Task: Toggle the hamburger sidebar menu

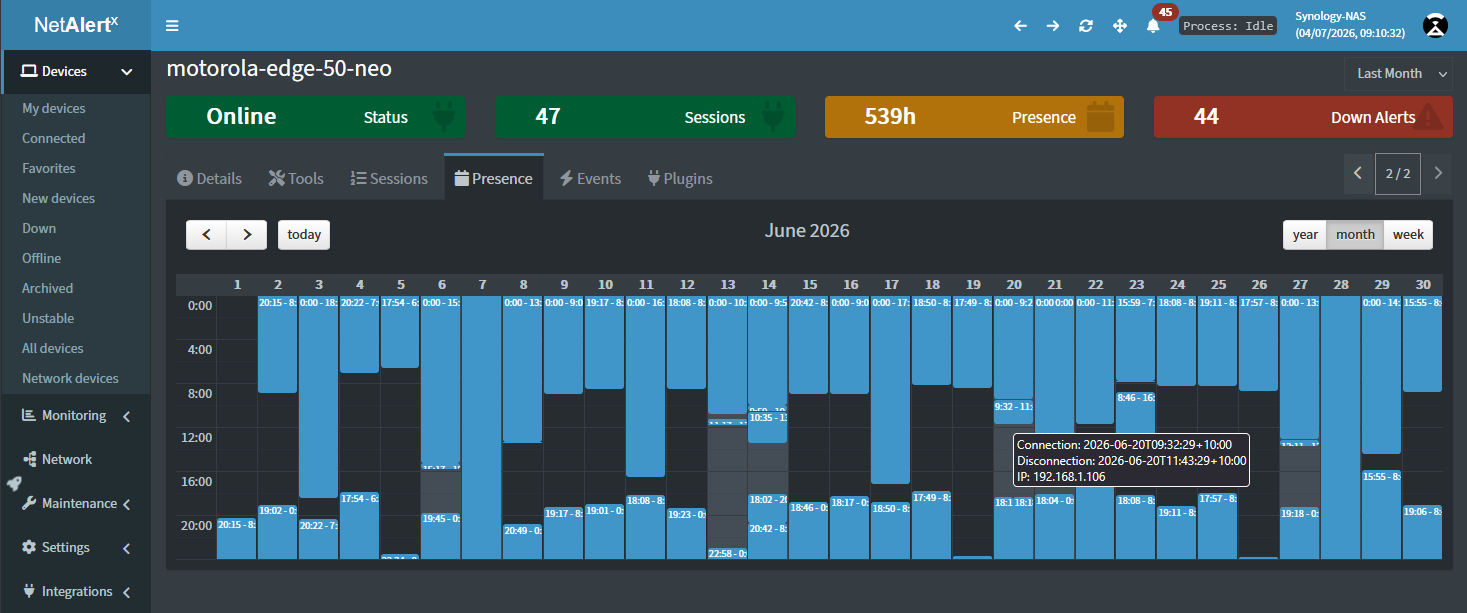Action: (173, 26)
